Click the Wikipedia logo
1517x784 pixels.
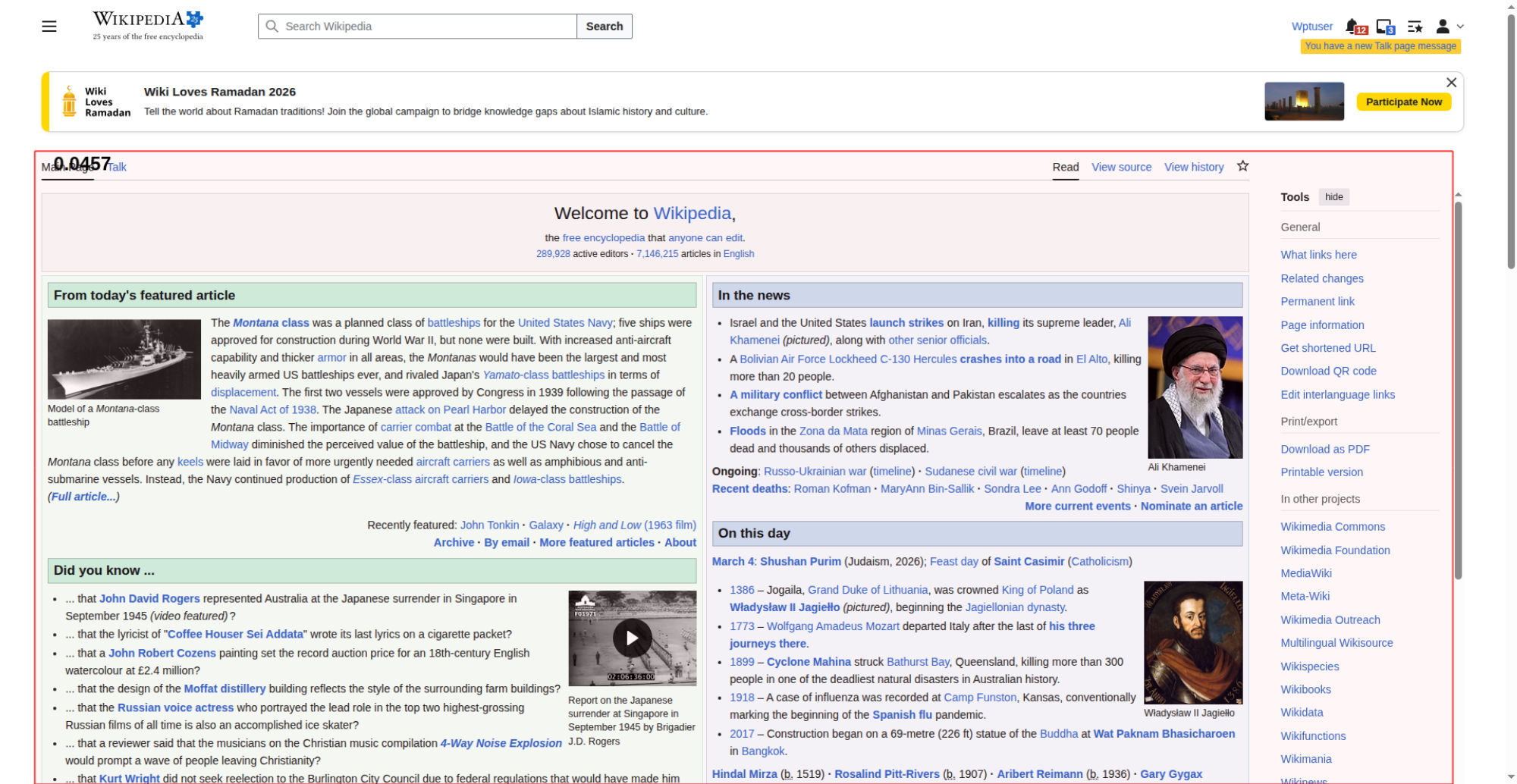coord(148,25)
